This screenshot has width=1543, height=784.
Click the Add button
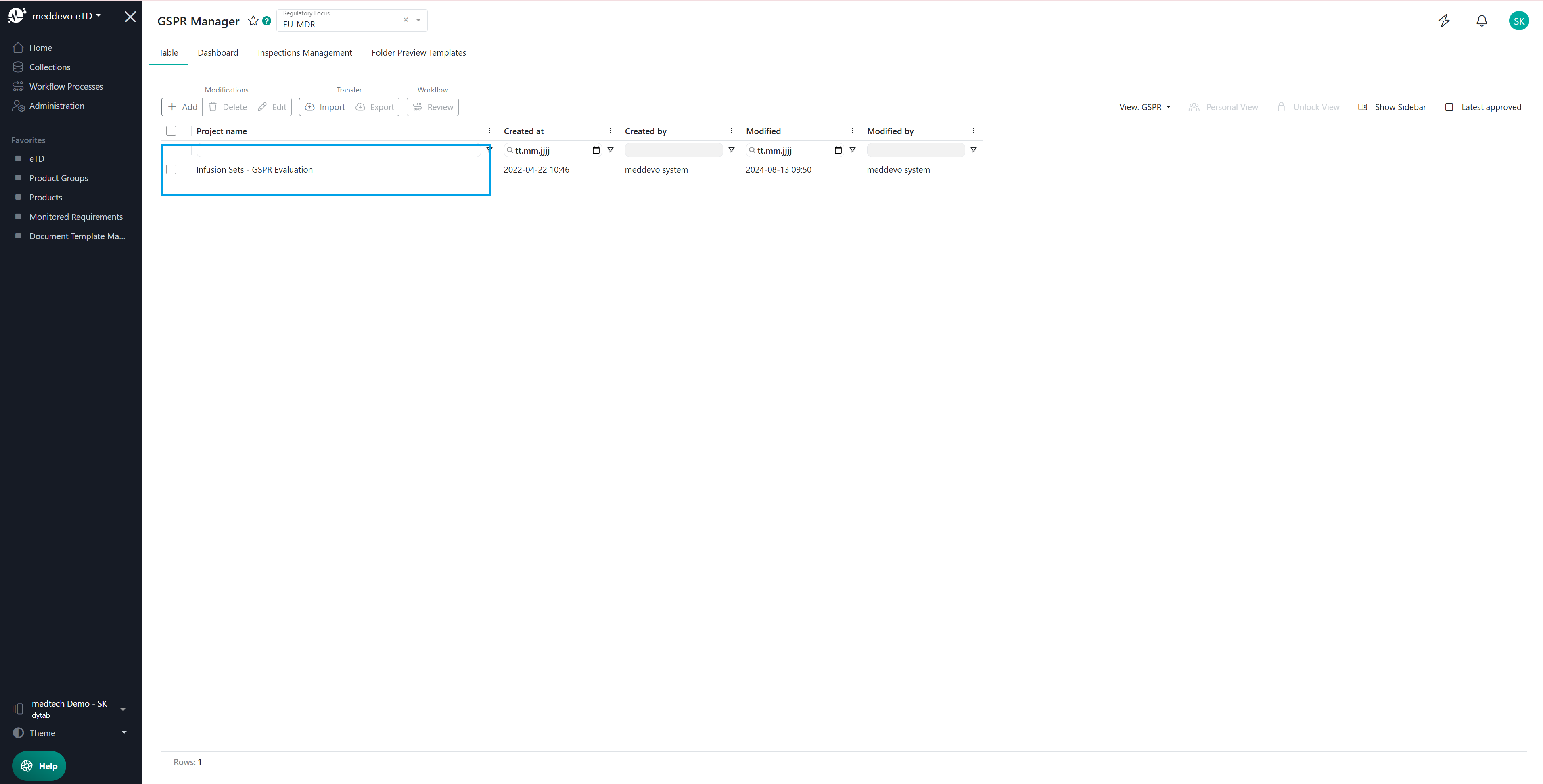[x=182, y=107]
